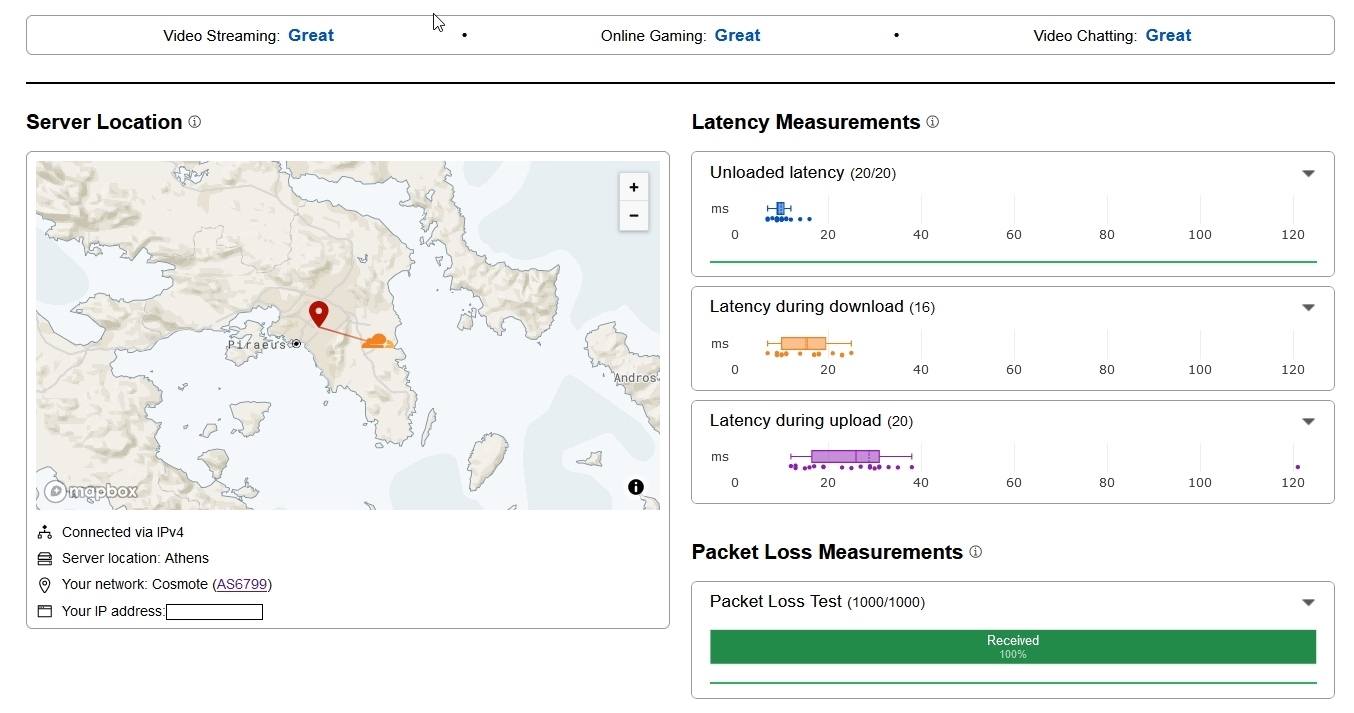
Task: Click the 'Piraeus' label on map
Action: (x=256, y=345)
